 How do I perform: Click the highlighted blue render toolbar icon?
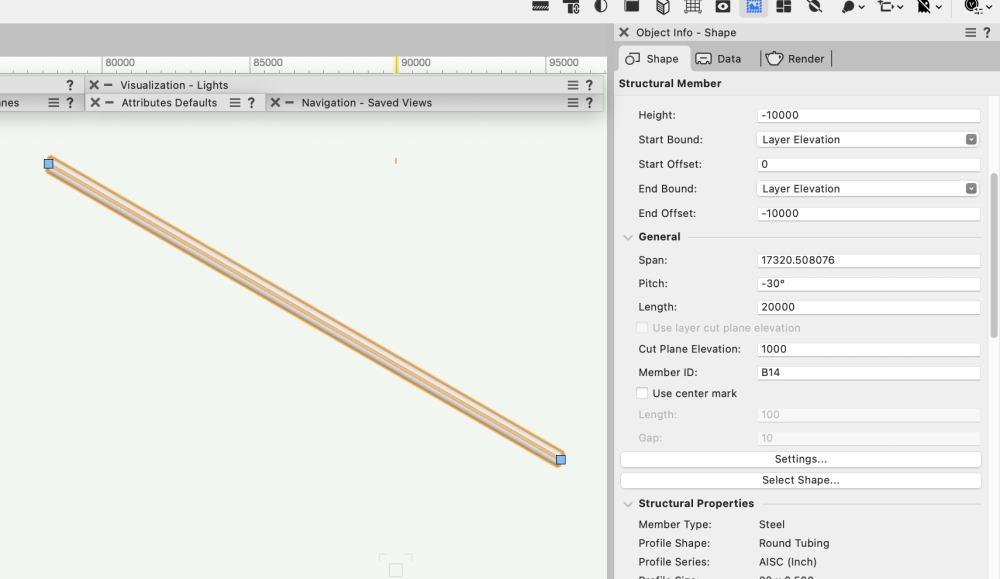(753, 7)
